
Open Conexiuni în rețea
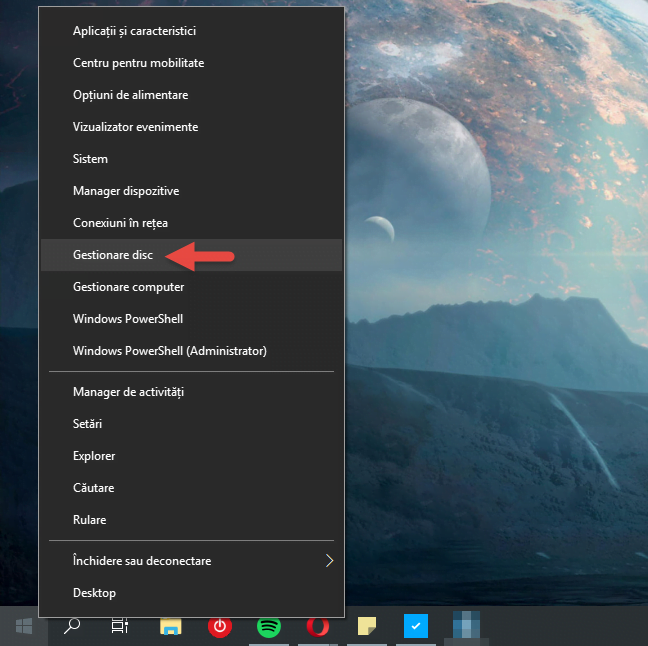pos(191,223)
